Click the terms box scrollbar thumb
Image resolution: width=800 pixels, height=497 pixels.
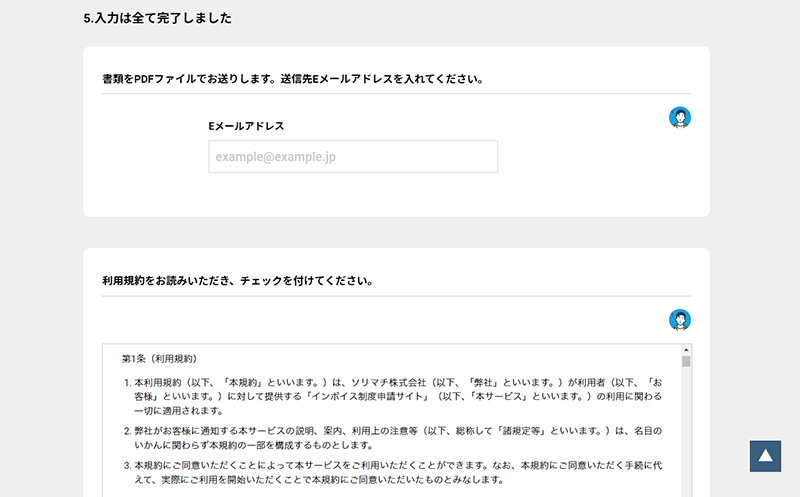coord(686,362)
